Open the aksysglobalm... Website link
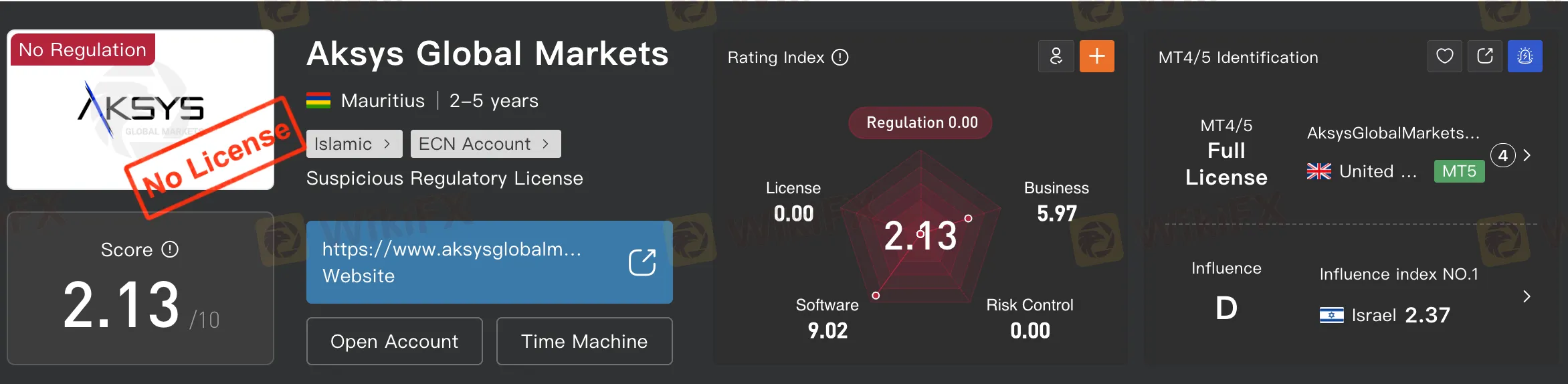The height and width of the screenshot is (384, 1568). pos(490,262)
